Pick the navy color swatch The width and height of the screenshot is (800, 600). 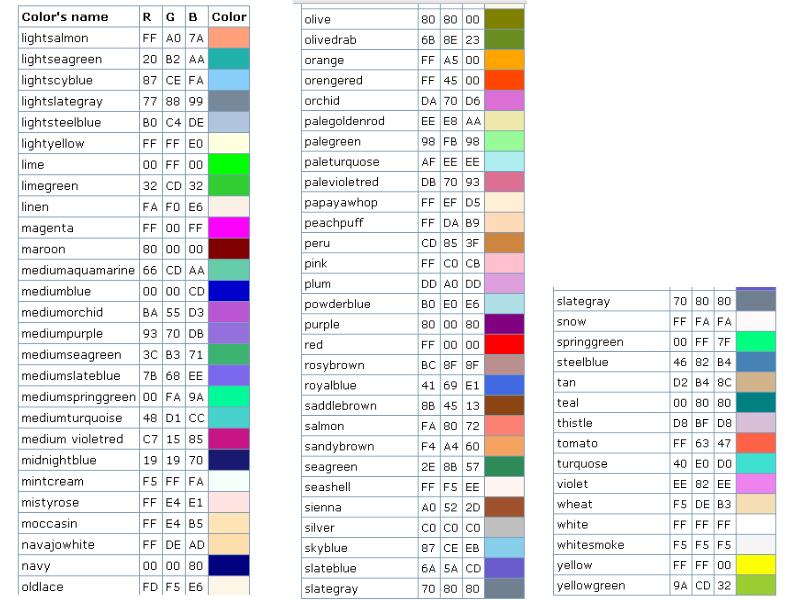click(x=229, y=565)
